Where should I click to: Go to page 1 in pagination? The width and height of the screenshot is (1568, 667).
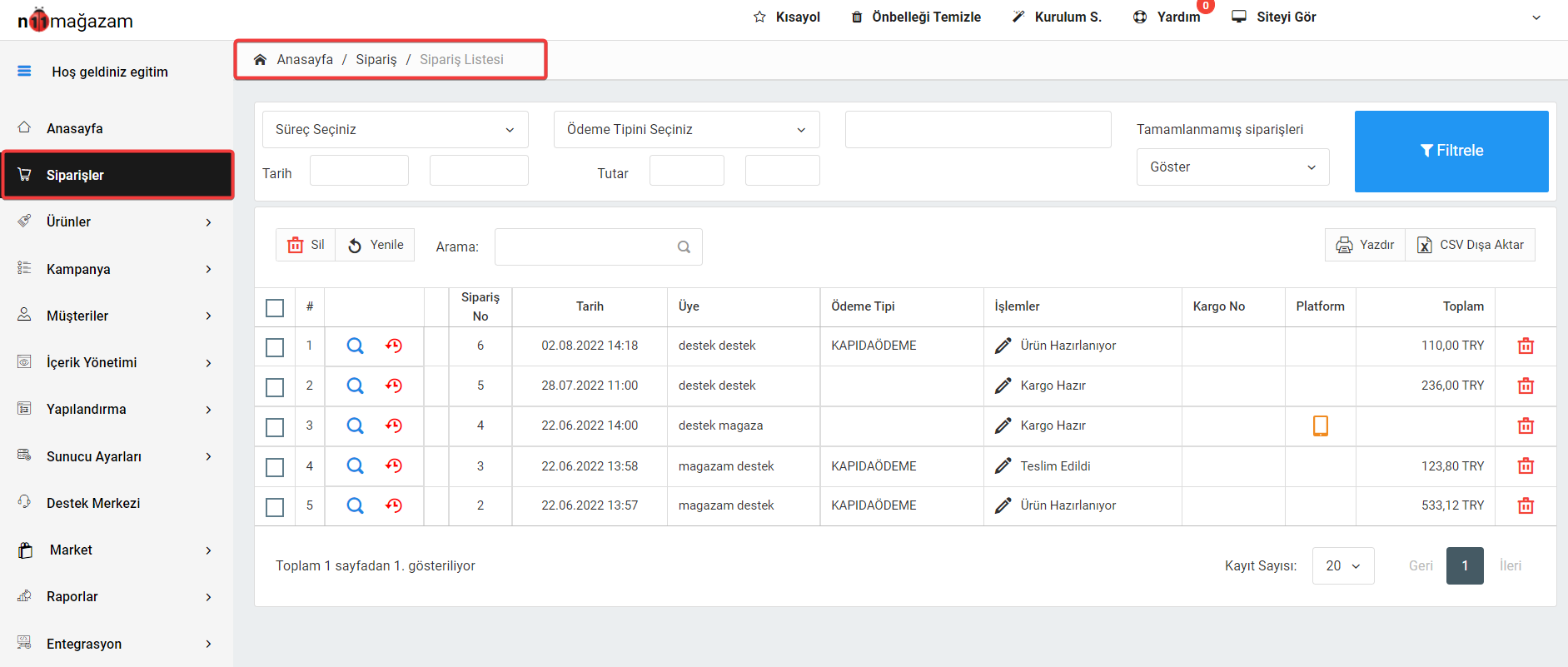[x=1465, y=565]
